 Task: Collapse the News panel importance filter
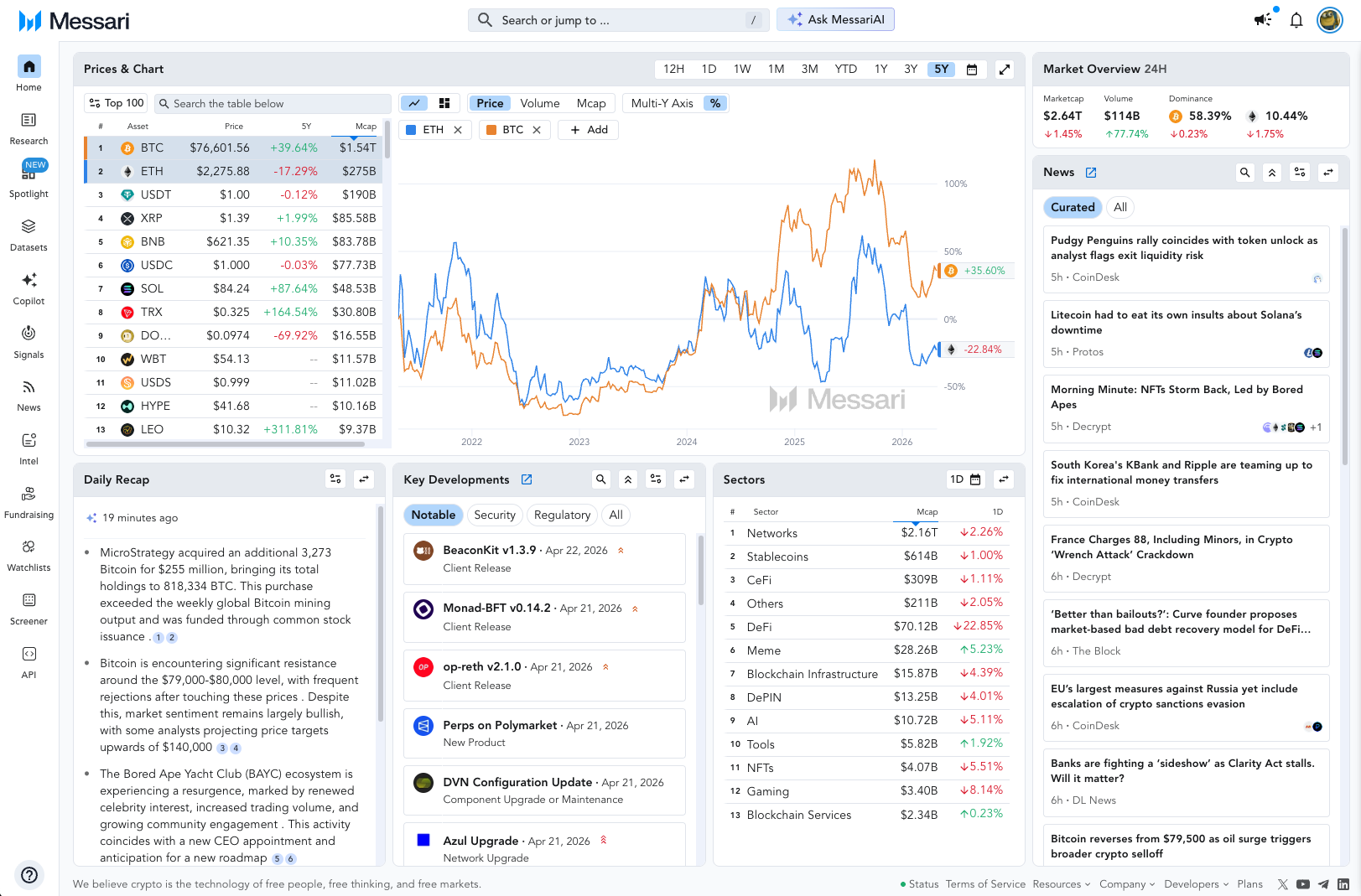(1272, 173)
